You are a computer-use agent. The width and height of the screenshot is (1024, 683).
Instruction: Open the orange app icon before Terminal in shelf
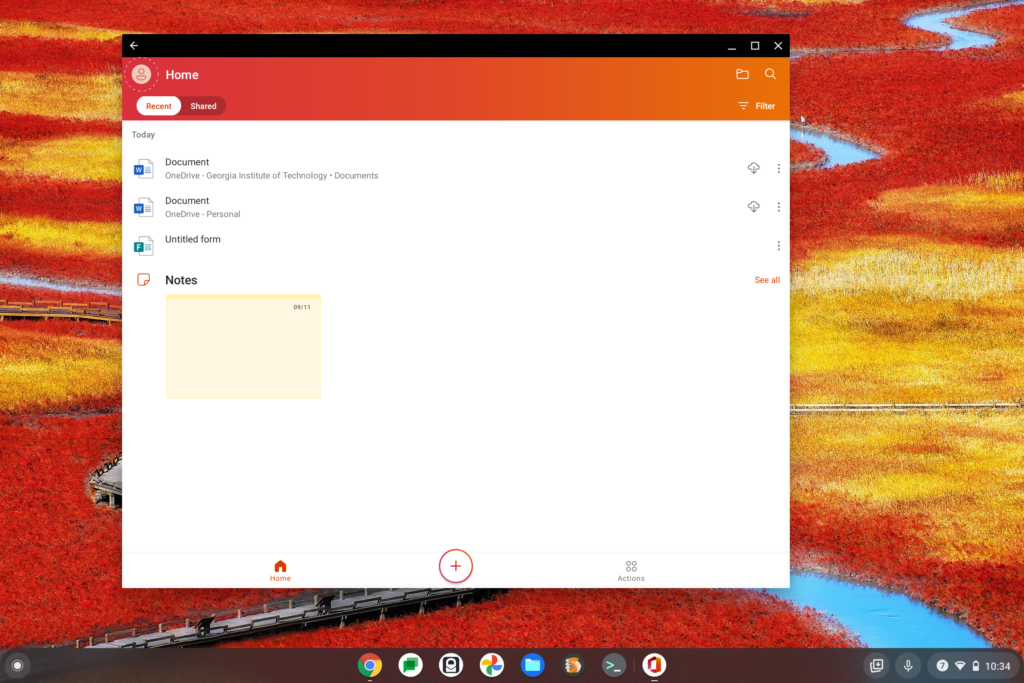tap(573, 665)
